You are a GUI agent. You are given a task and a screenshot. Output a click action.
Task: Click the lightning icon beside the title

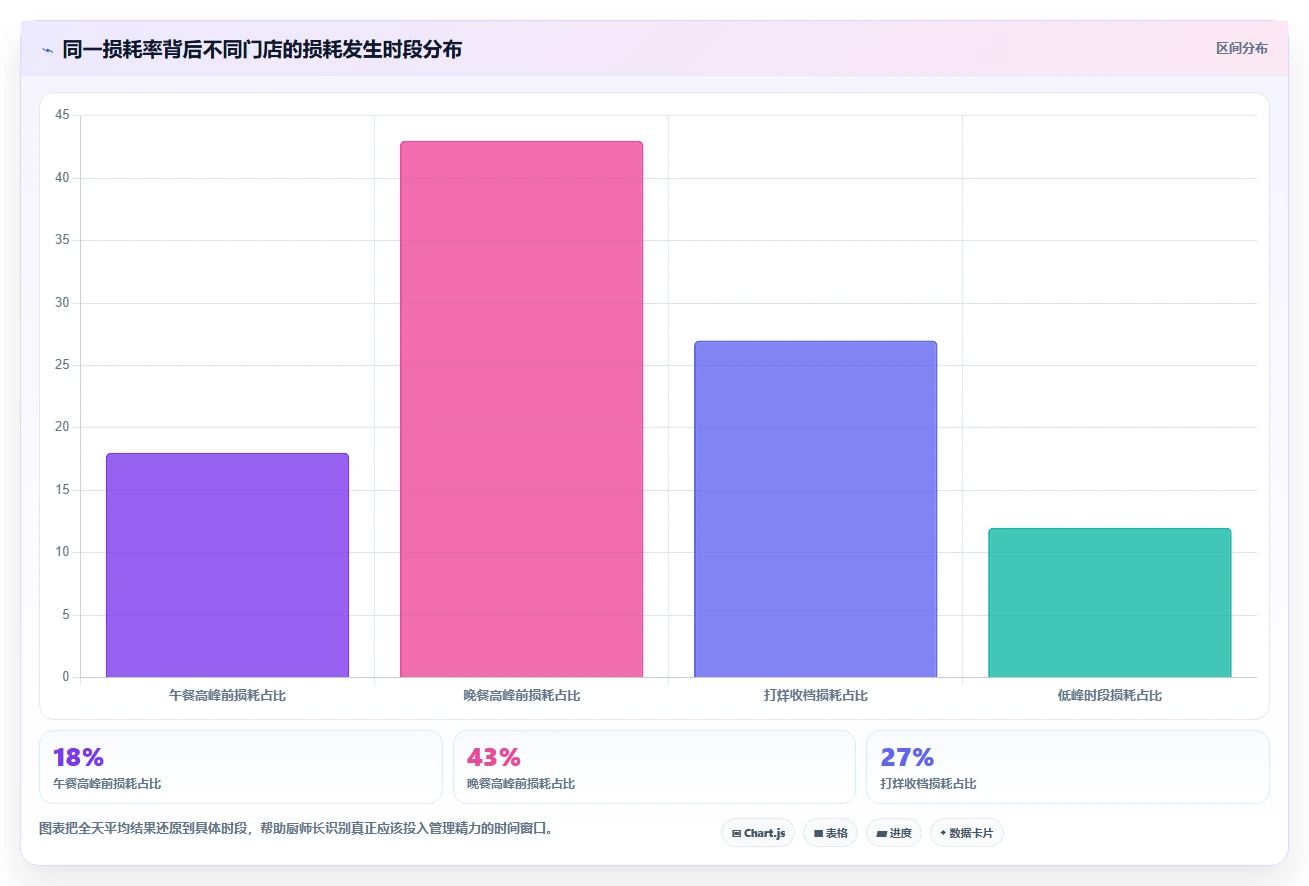(x=47, y=50)
